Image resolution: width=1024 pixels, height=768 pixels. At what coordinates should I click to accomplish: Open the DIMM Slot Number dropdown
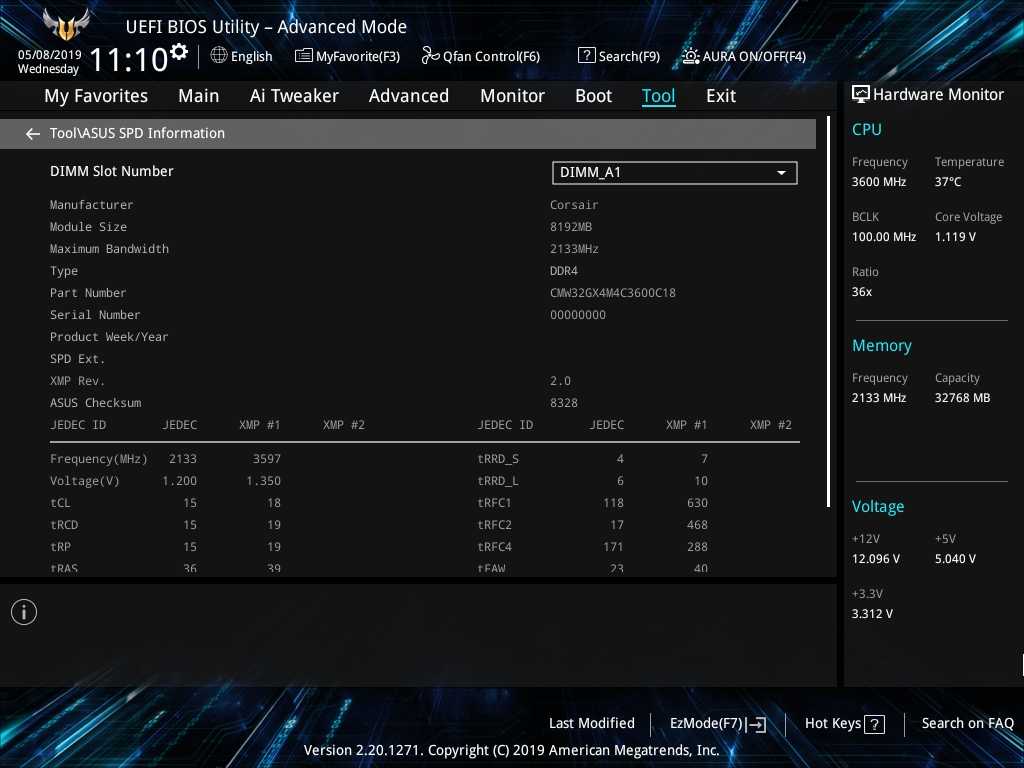click(x=675, y=172)
